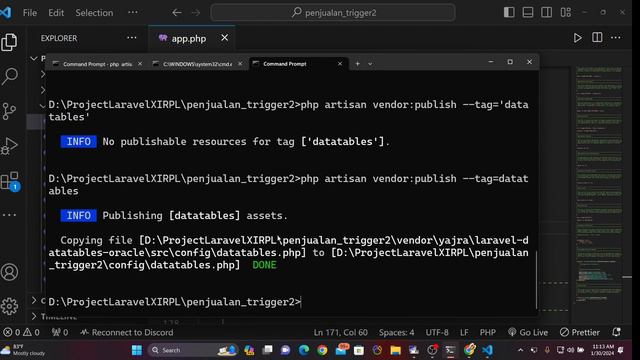Open Windows Start menu
Image resolution: width=640 pixels, height=360 pixels.
137,350
